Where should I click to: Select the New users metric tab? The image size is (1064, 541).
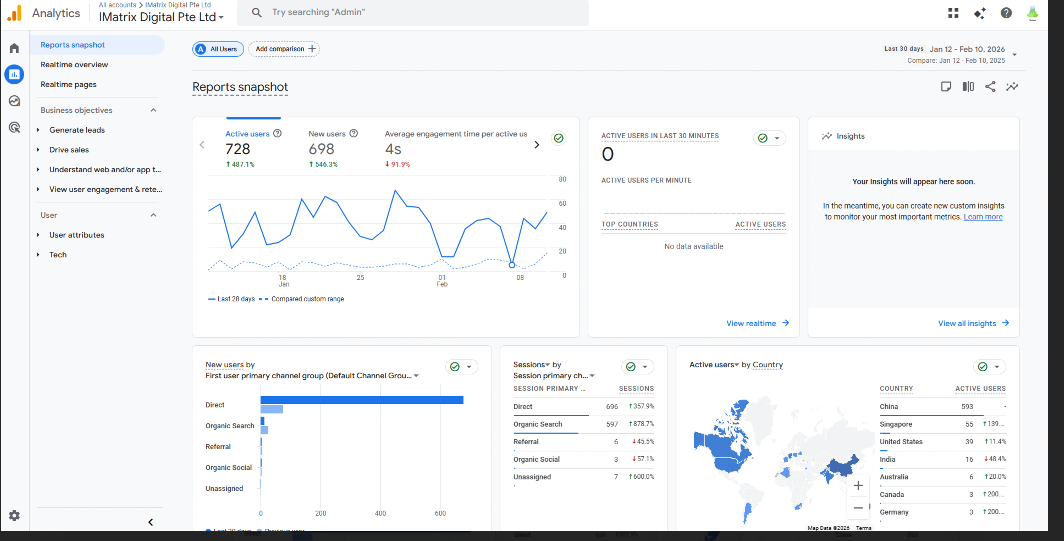pyautogui.click(x=322, y=143)
